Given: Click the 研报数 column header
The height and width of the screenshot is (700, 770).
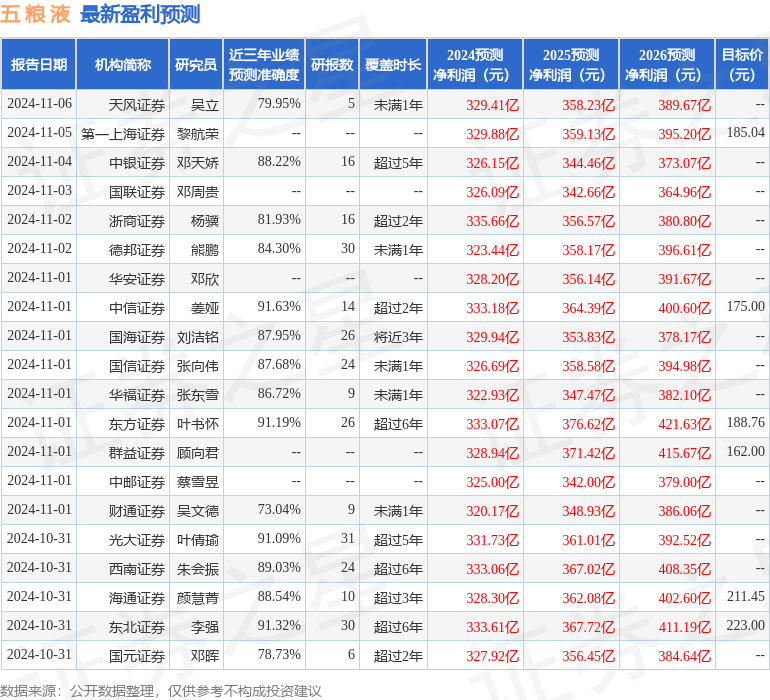Looking at the screenshot, I should pos(332,64).
